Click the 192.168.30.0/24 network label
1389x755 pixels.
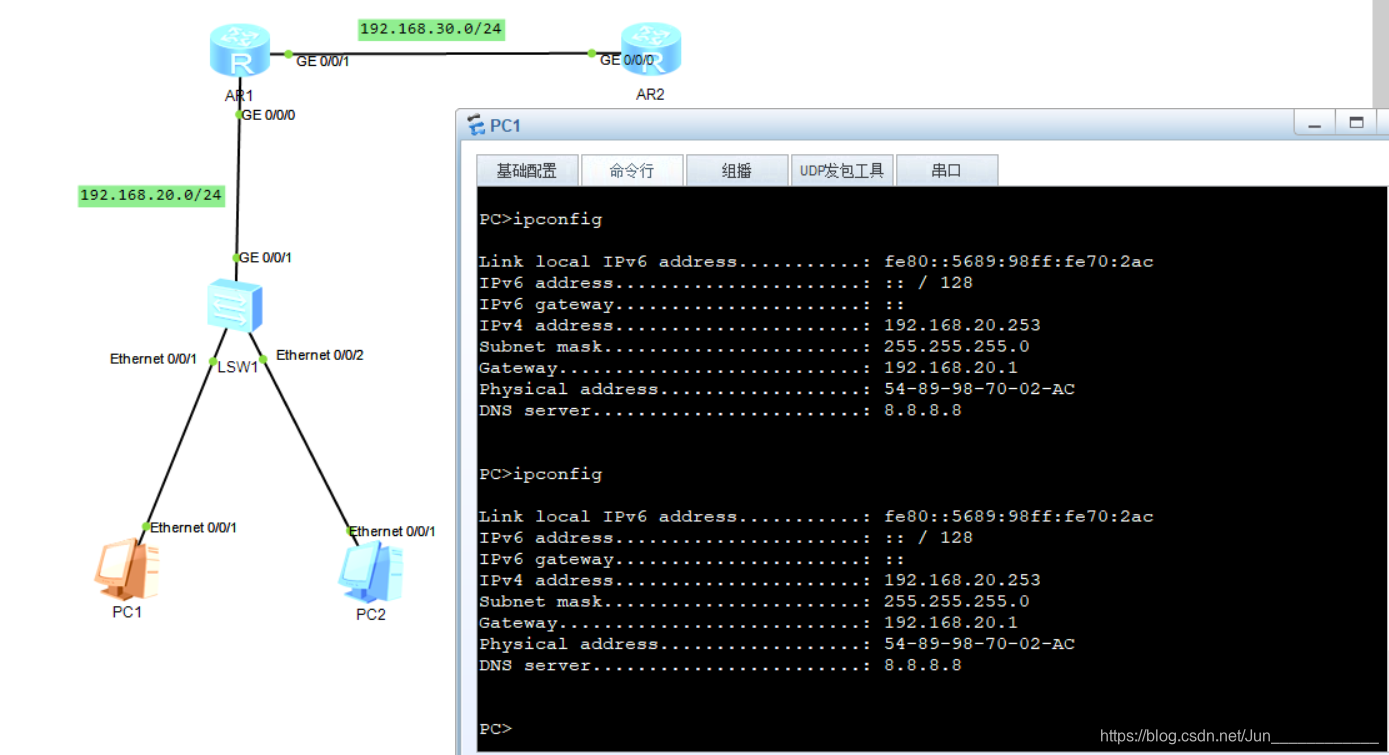[x=431, y=29]
